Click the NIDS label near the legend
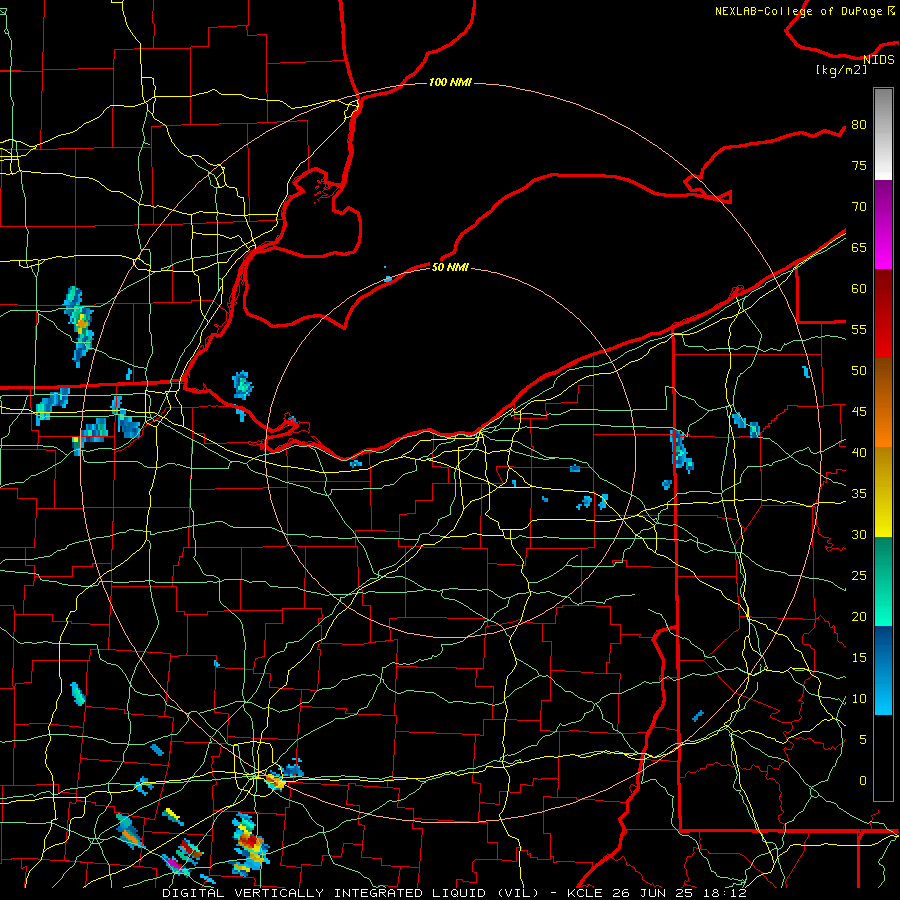 (879, 60)
